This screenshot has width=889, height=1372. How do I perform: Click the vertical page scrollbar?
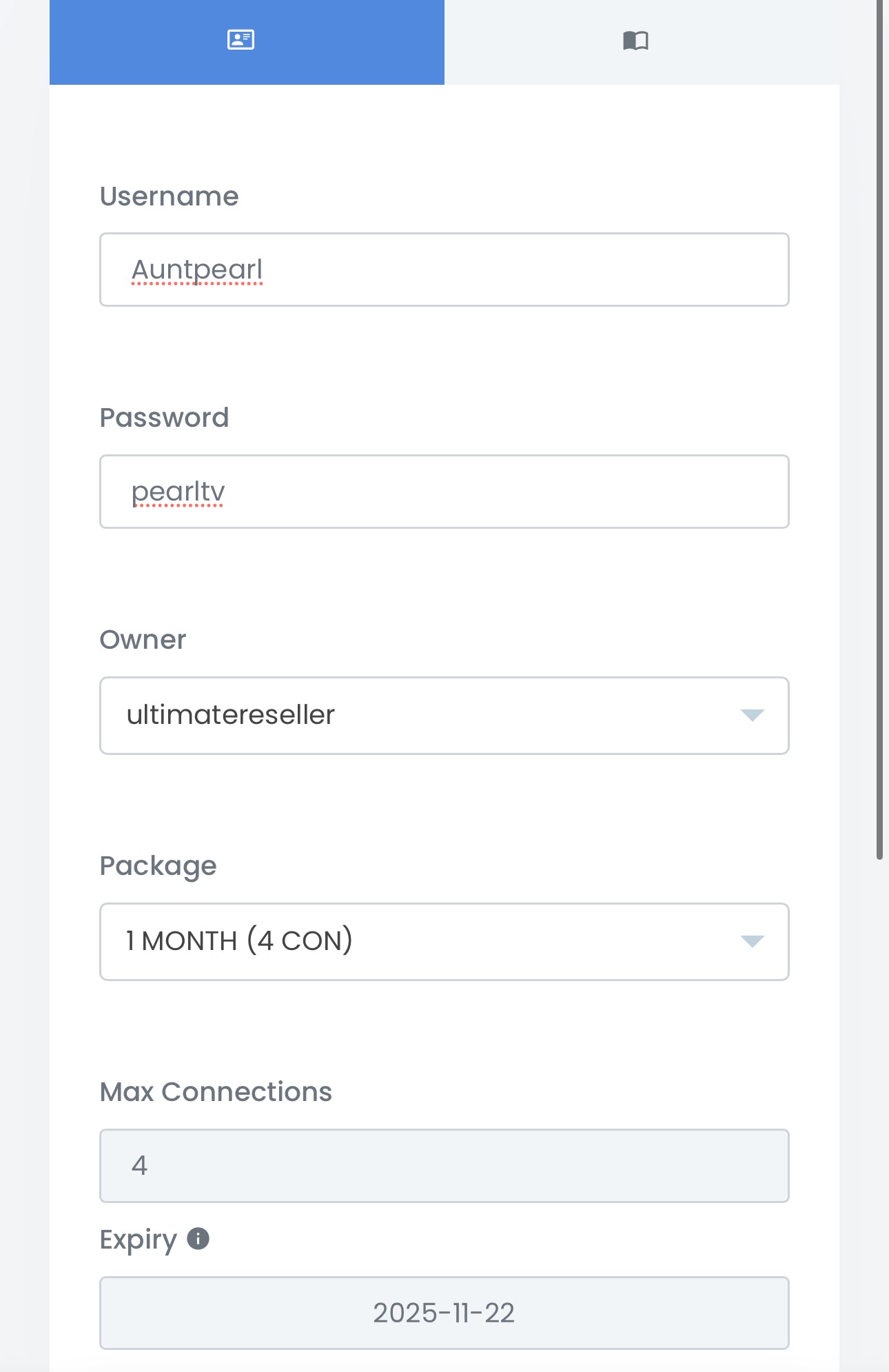[x=879, y=427]
